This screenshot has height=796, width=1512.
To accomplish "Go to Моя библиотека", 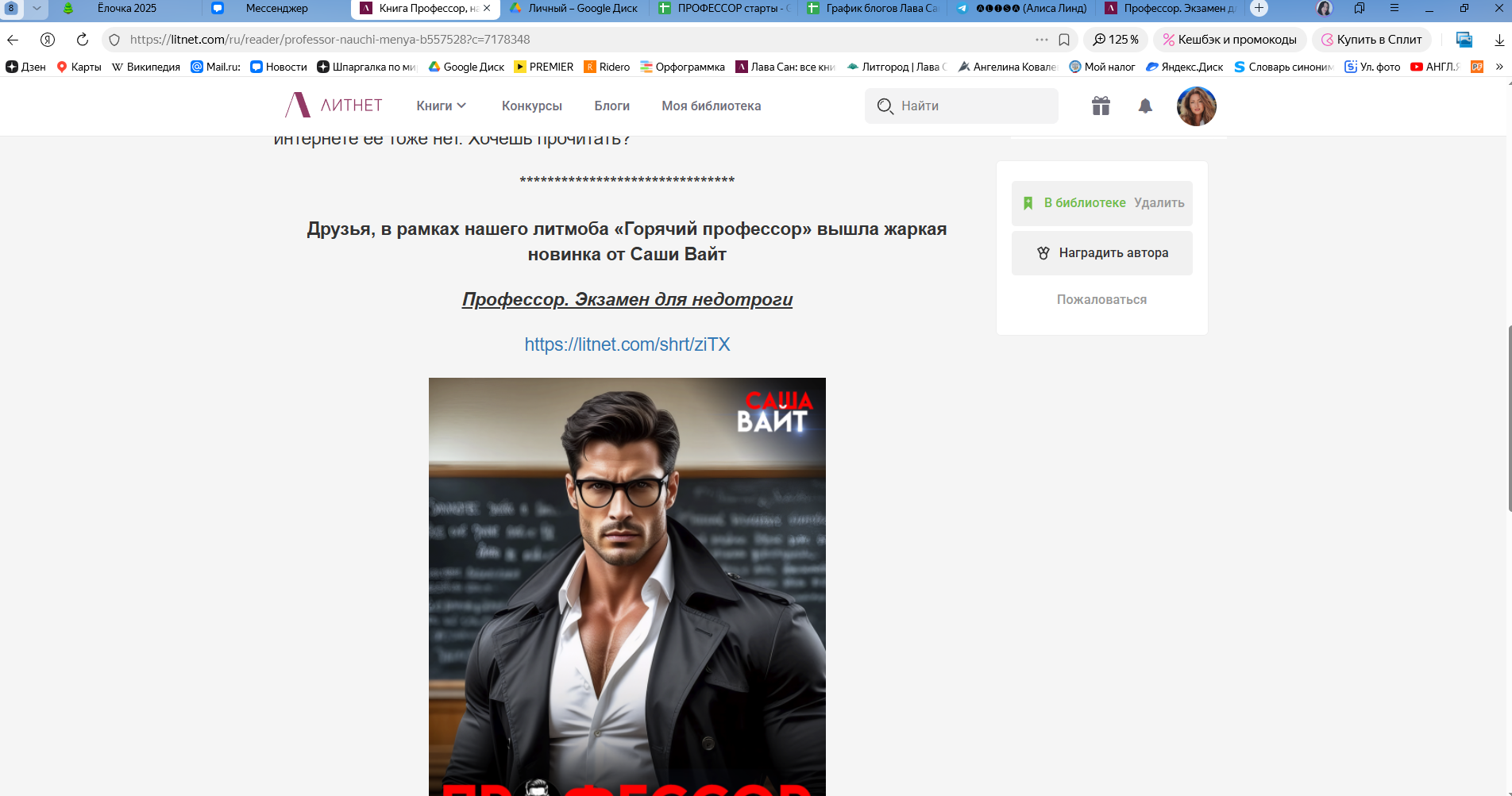I will point(712,106).
